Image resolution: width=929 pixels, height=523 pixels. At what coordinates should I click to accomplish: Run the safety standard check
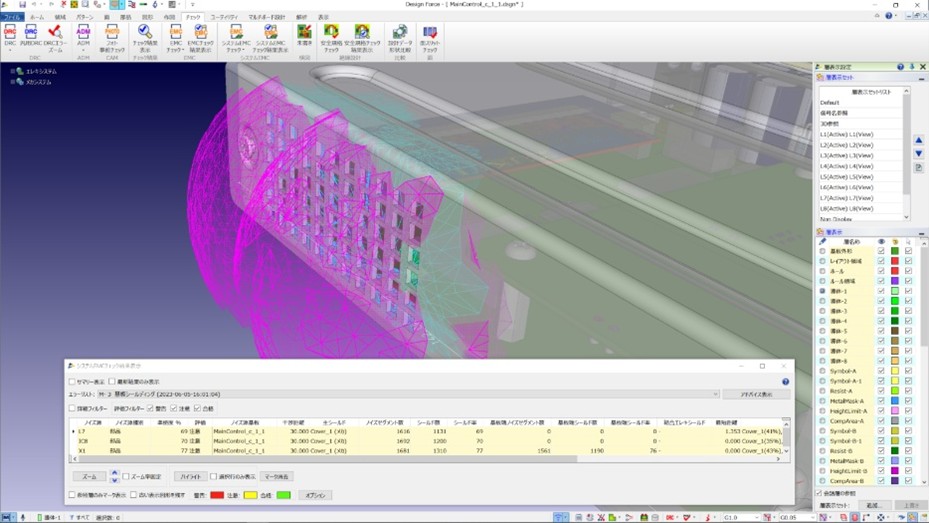click(331, 34)
